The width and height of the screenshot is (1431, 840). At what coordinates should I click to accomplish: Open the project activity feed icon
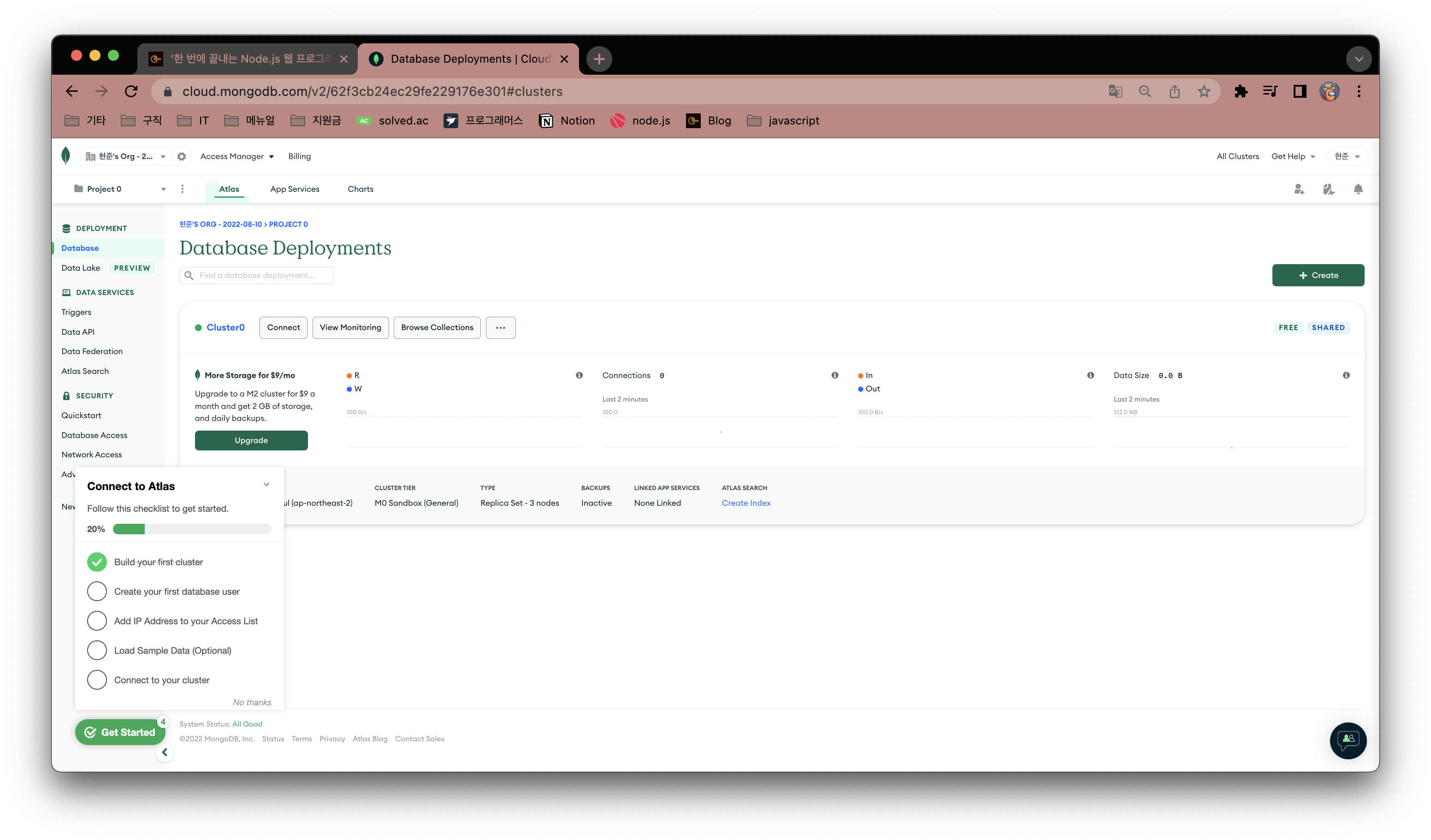pyautogui.click(x=1328, y=189)
